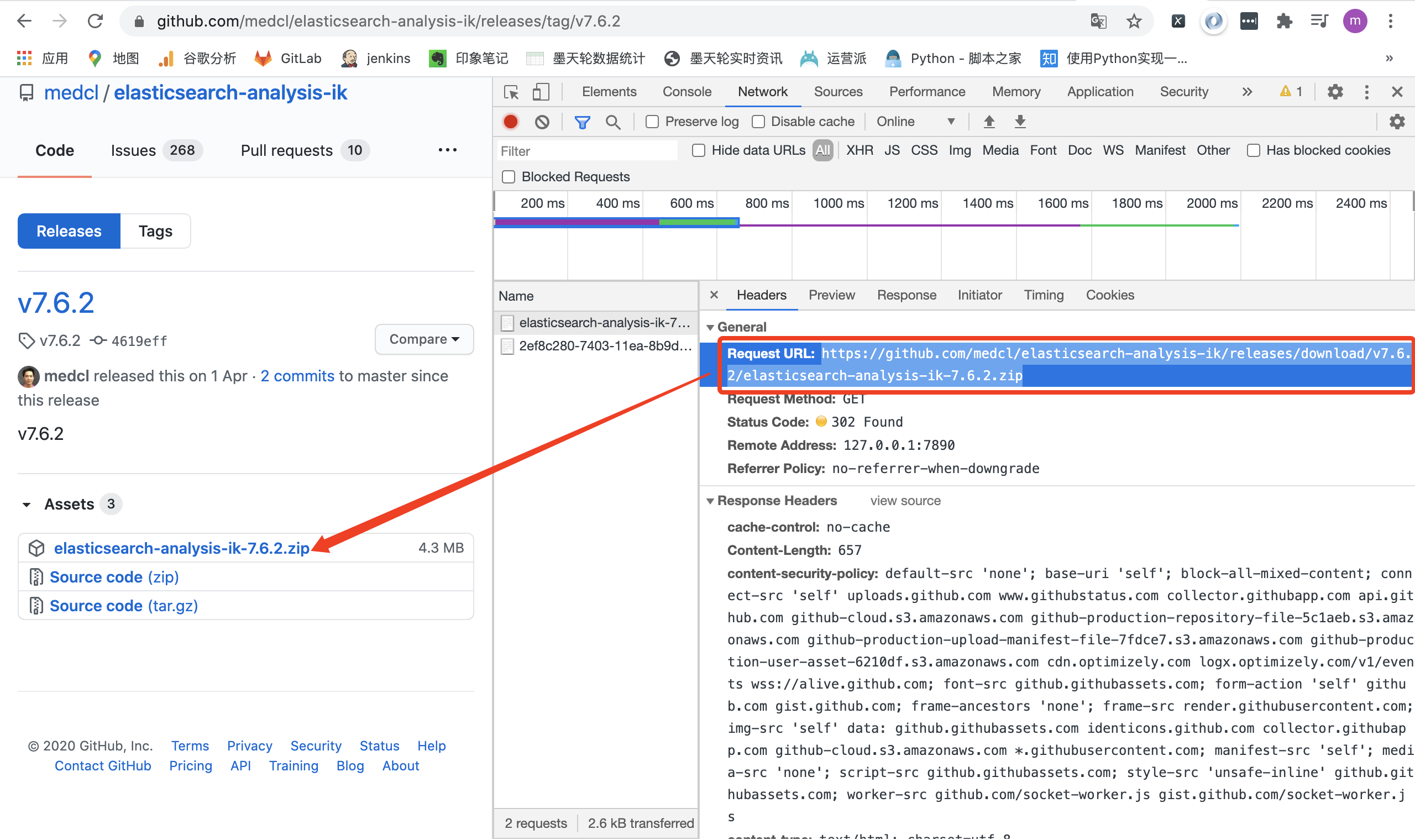This screenshot has width=1415, height=840.
Task: Enable the Preserve log checkbox
Action: point(652,122)
